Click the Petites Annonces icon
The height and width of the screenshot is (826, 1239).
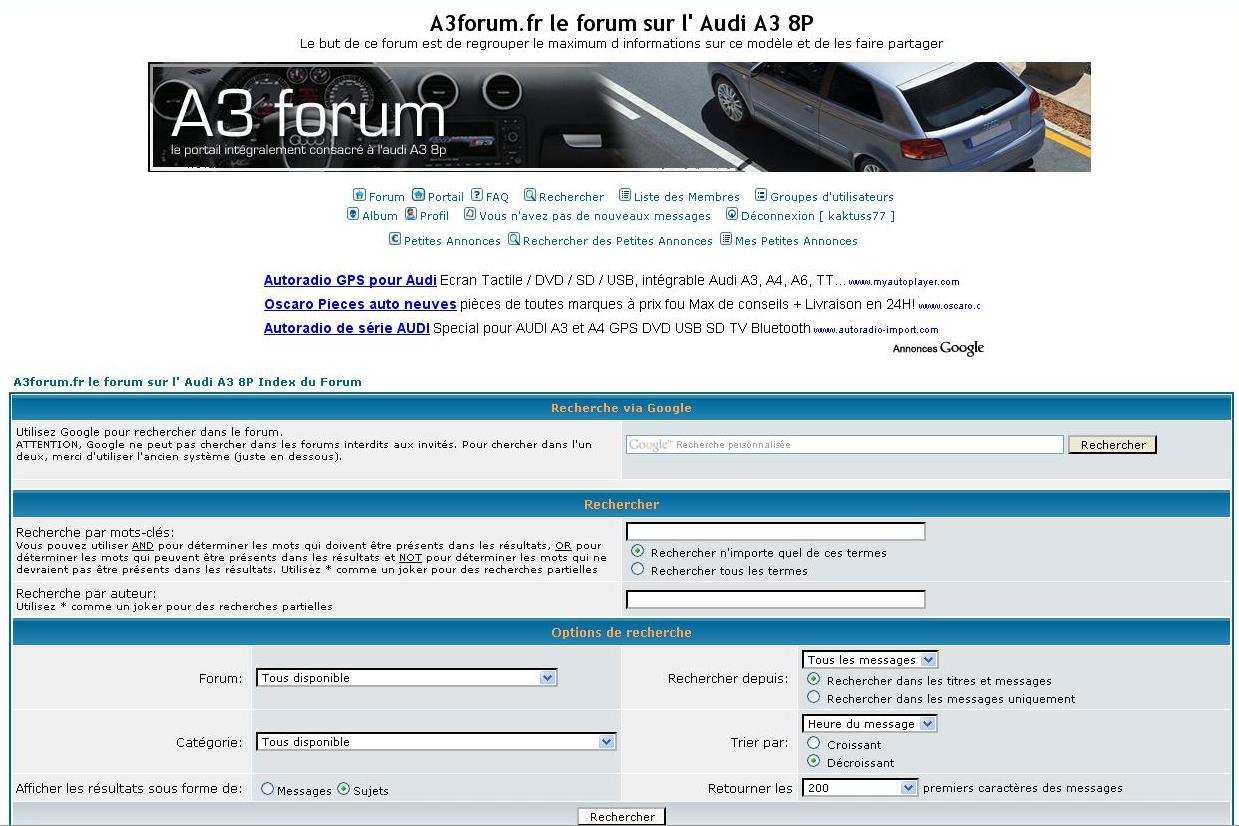[395, 239]
